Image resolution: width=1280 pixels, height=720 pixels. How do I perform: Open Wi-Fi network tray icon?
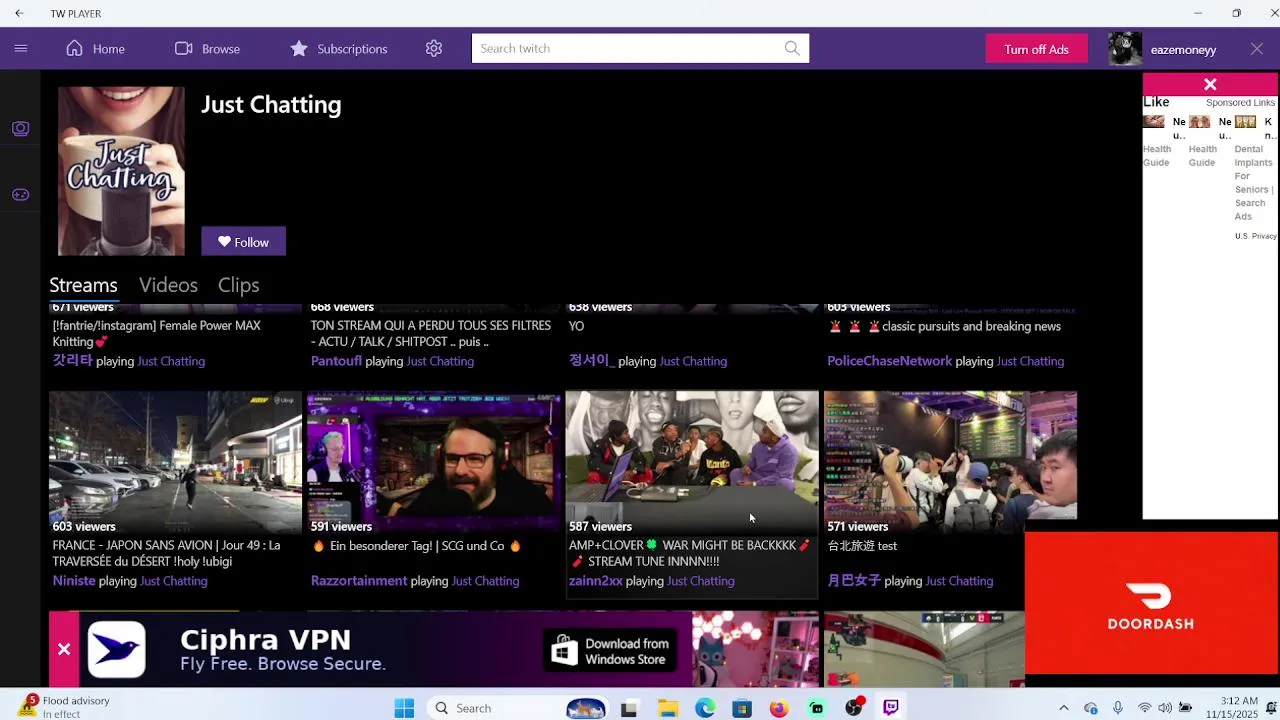[x=1144, y=708]
